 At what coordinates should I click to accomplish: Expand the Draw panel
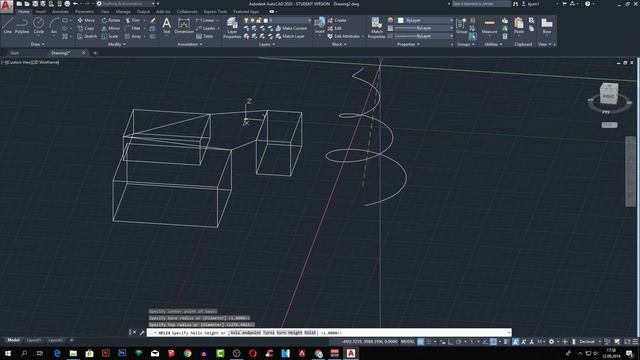pyautogui.click(x=38, y=44)
